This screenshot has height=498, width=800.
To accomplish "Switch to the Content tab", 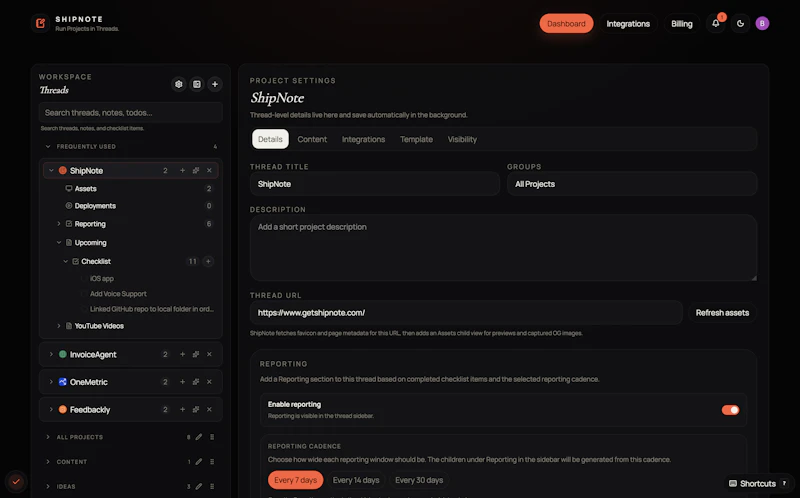I will 312,139.
